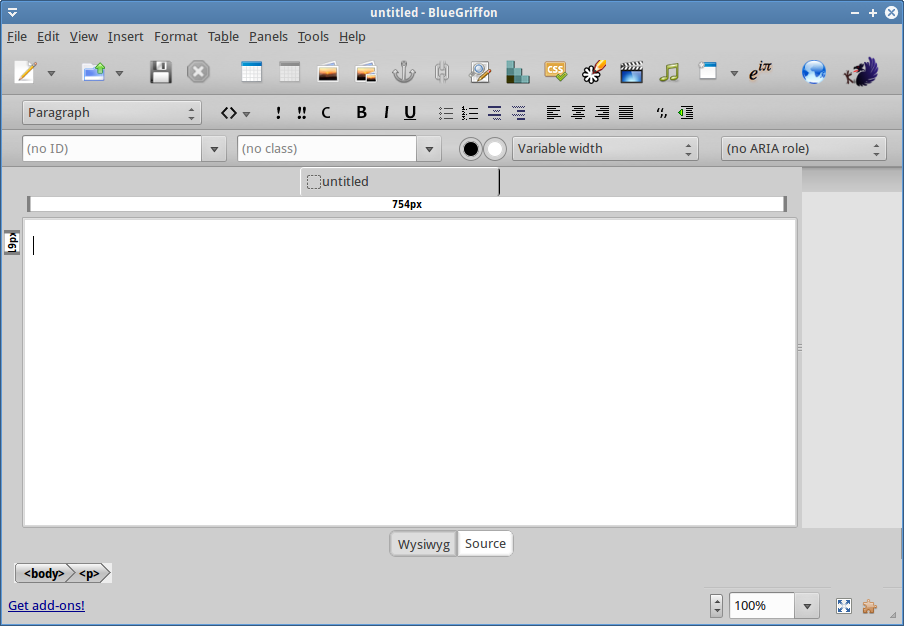Expand the arrow next to open file icon
Screen dimensions: 904x626
pyautogui.click(x=119, y=73)
